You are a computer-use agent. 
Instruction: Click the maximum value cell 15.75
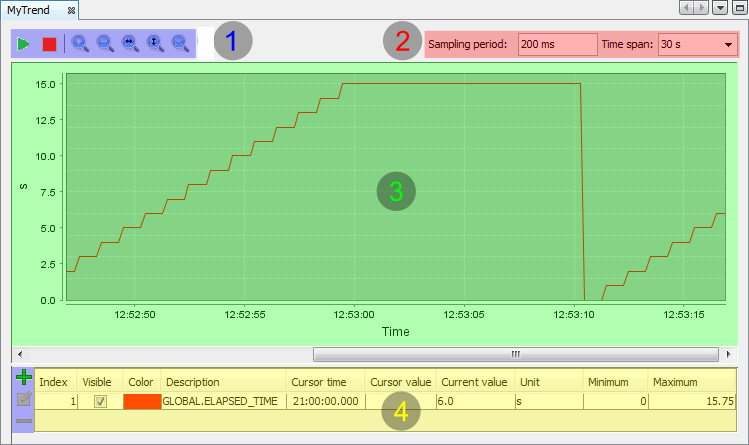pos(692,402)
